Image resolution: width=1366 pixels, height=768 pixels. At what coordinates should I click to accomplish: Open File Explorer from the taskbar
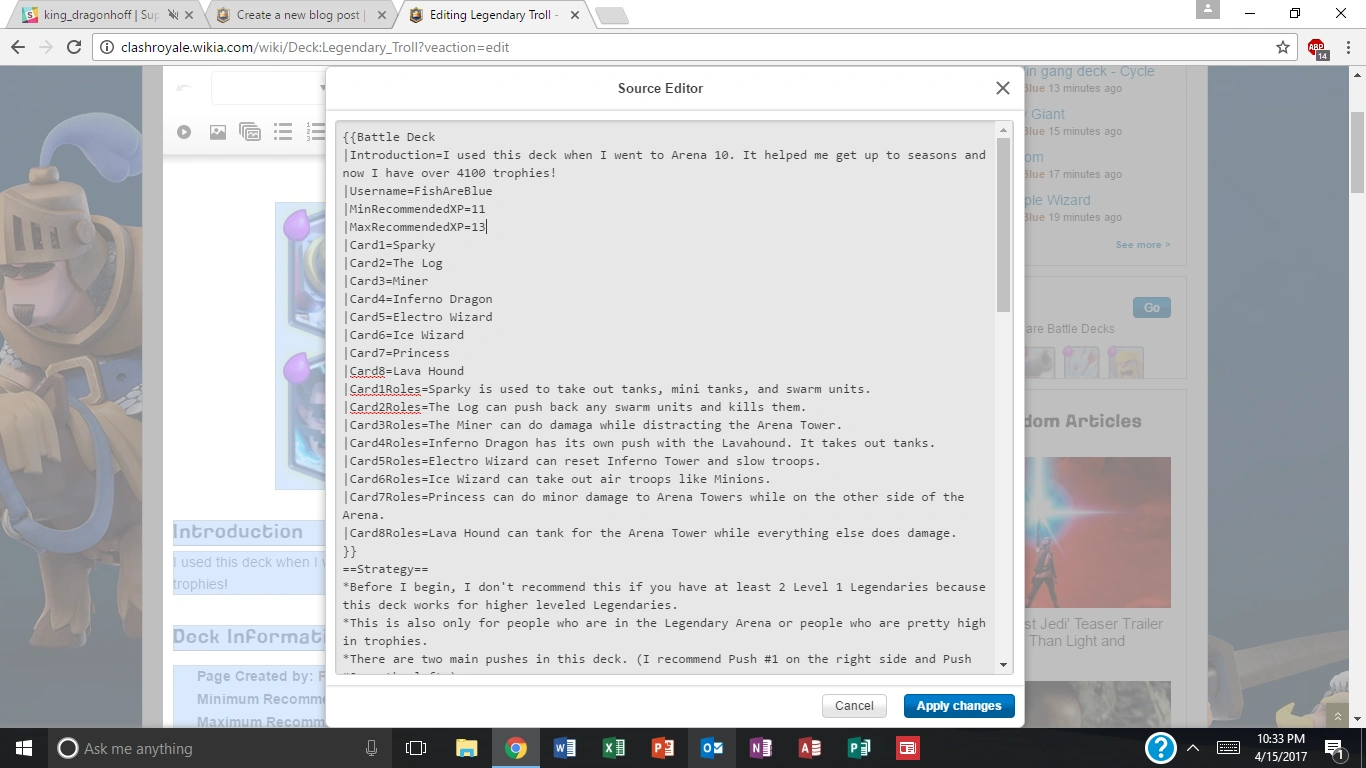click(x=466, y=748)
